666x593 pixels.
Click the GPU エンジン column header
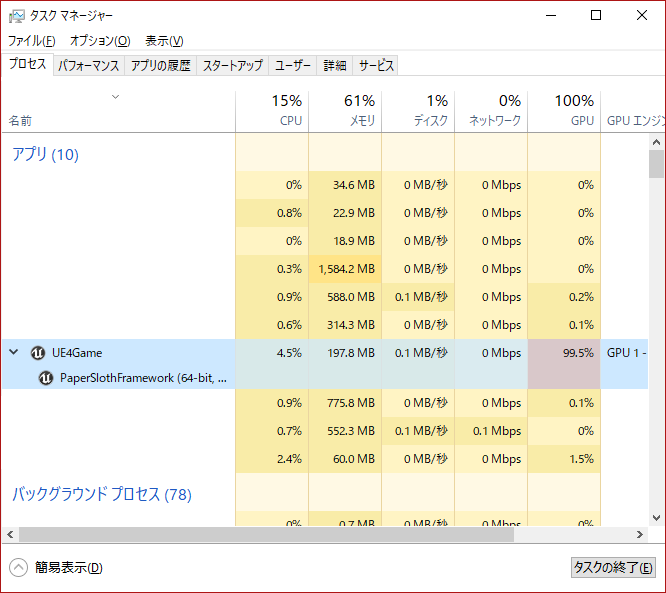633,111
